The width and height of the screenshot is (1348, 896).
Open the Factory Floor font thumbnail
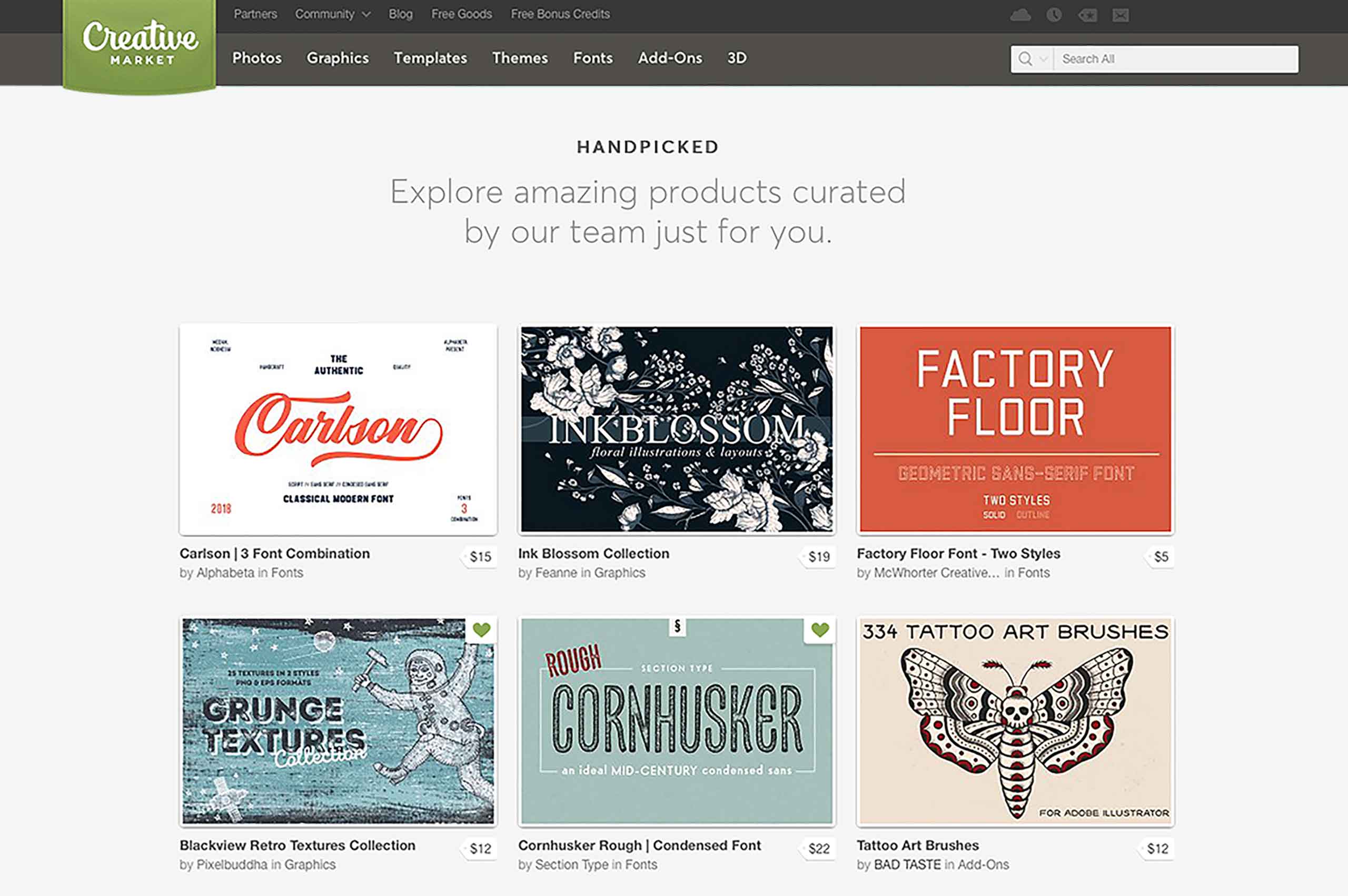tap(1015, 429)
